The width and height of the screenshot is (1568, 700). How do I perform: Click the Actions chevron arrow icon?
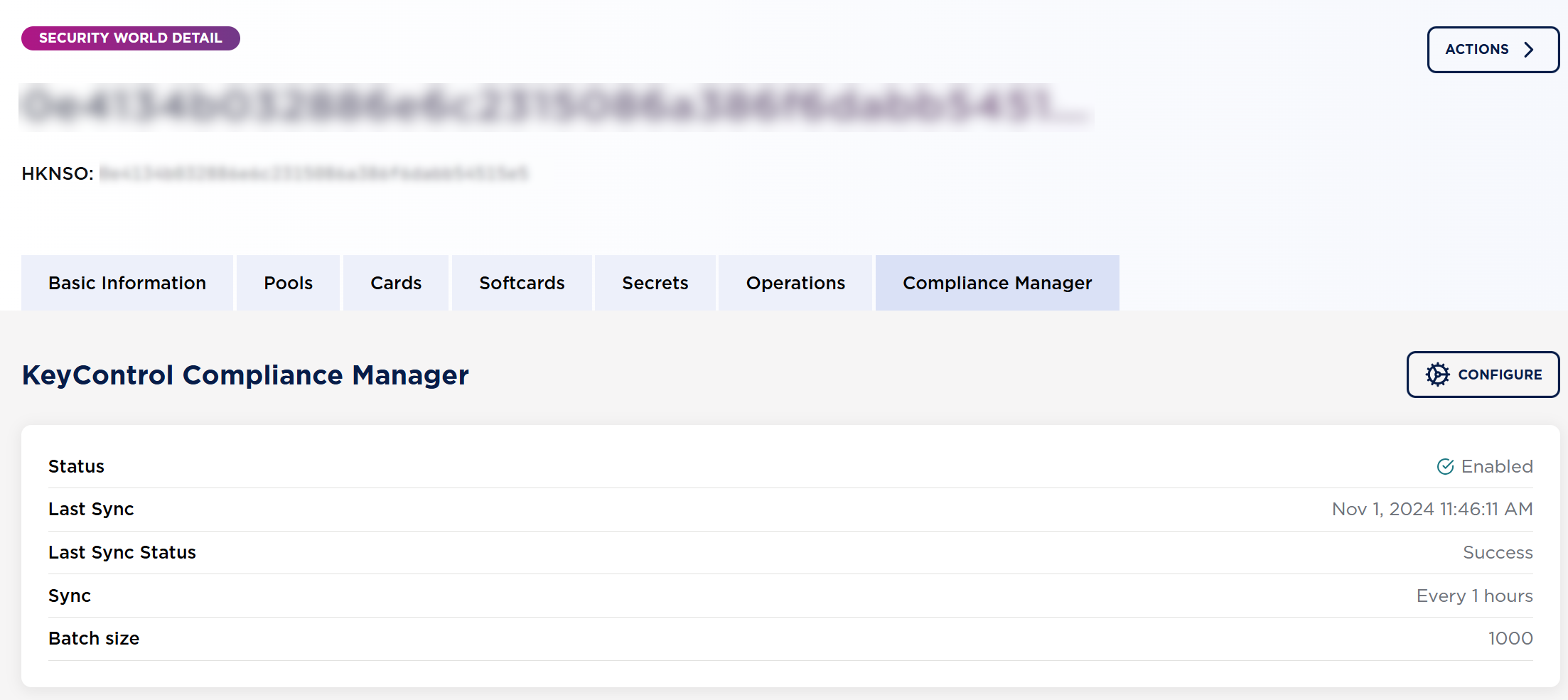pyautogui.click(x=1529, y=50)
